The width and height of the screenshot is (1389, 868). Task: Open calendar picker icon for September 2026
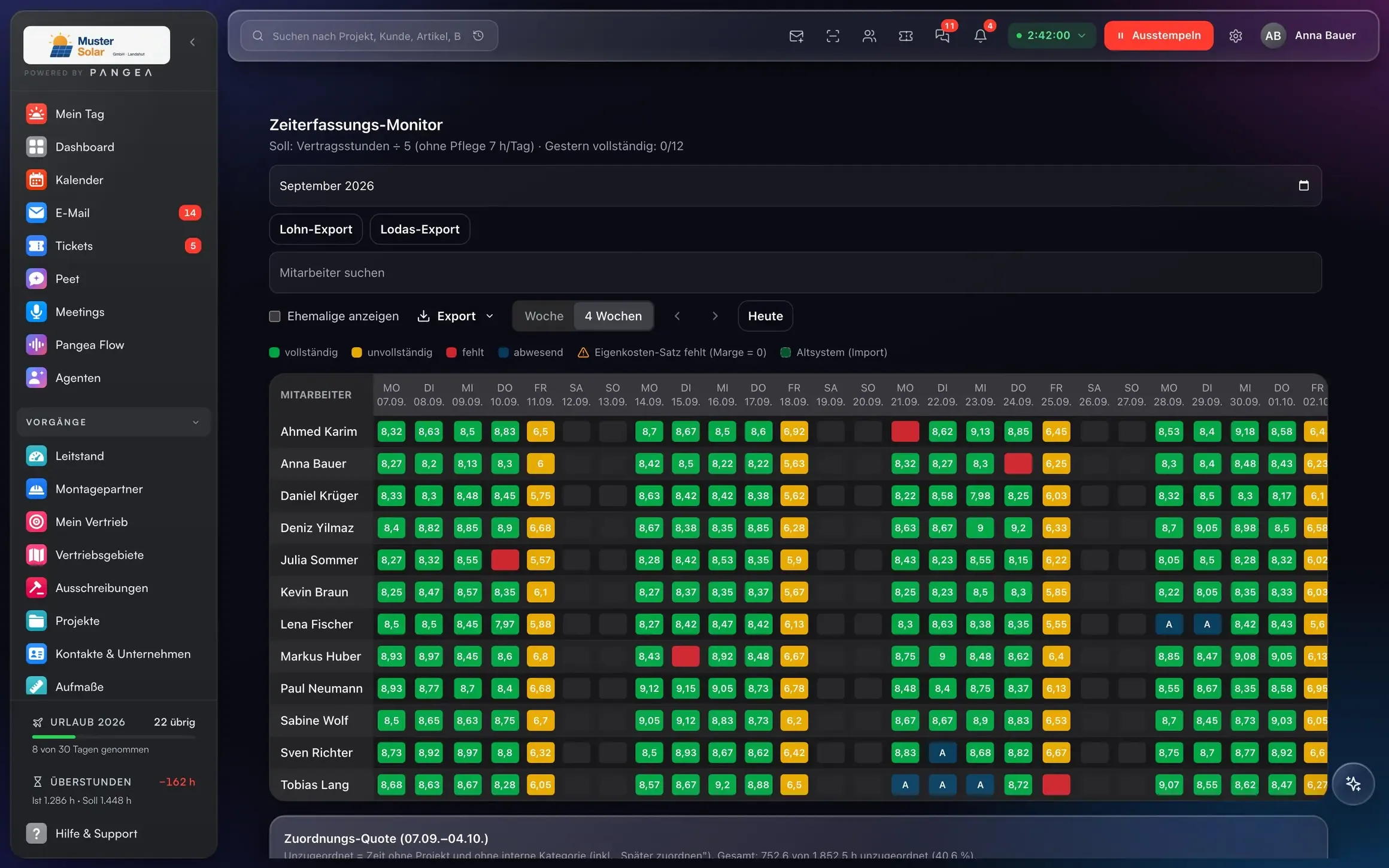tap(1303, 186)
